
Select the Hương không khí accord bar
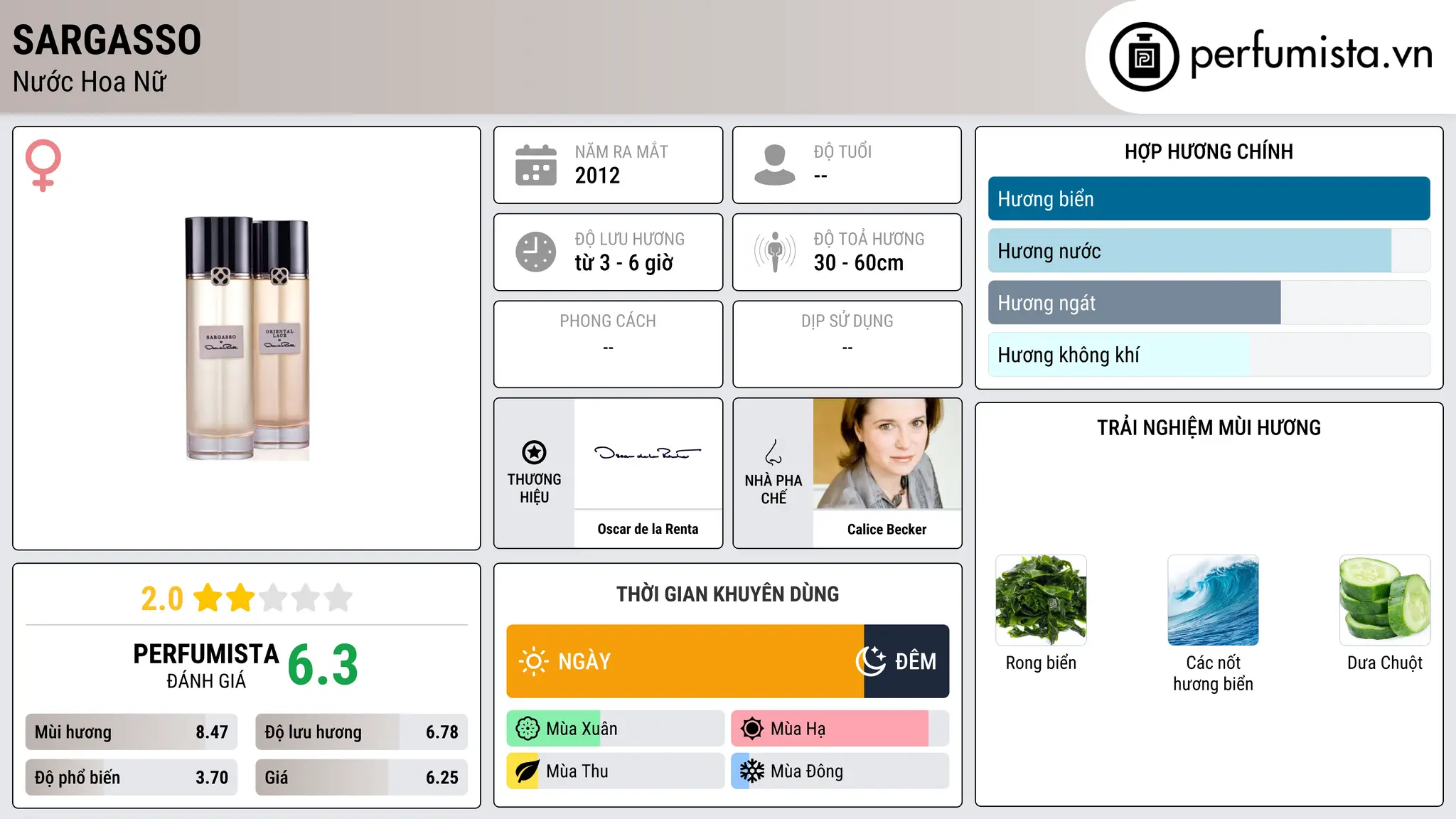pos(1209,355)
